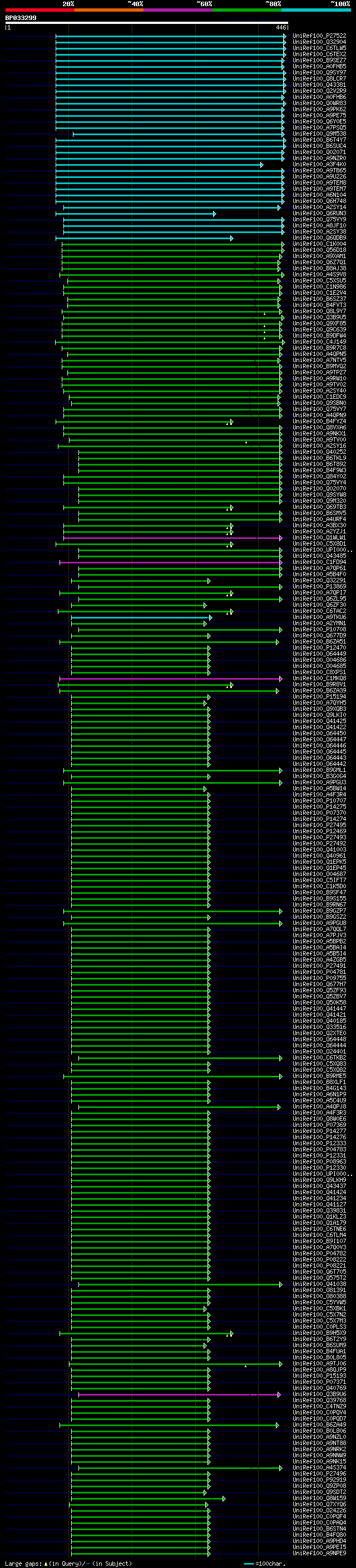Select hit UniRef100_C1K004
356x1568 pixels.
point(319,244)
